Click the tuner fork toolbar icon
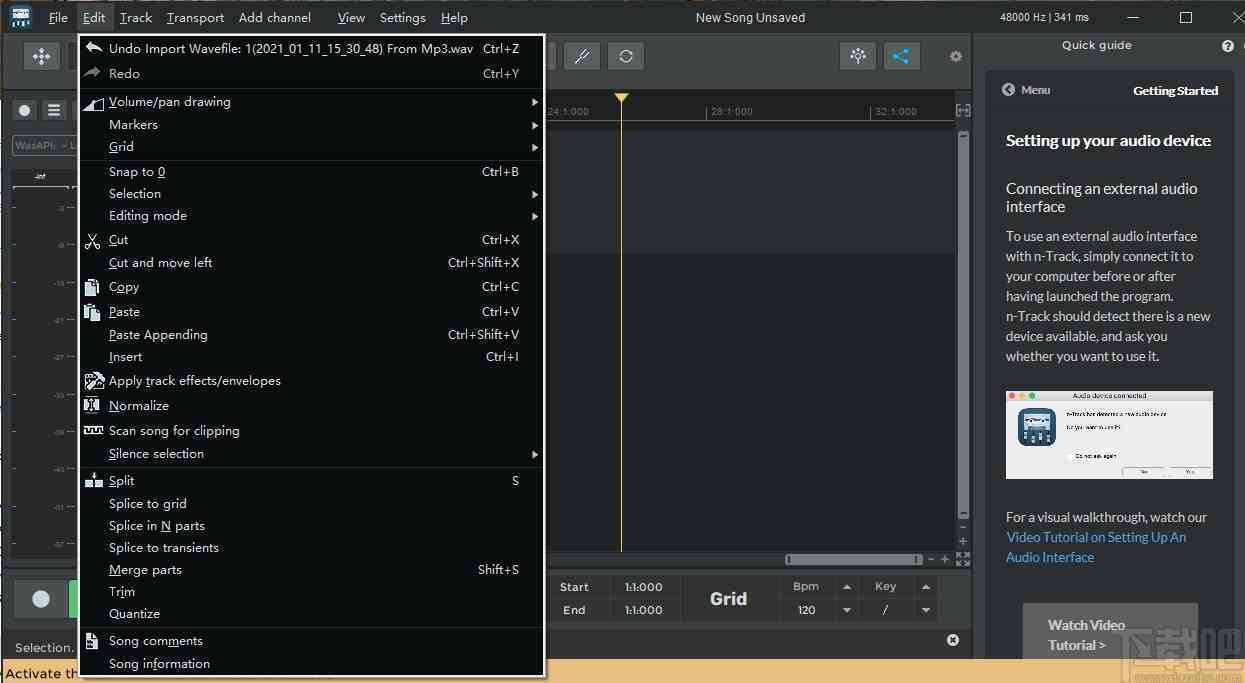Image resolution: width=1245 pixels, height=683 pixels. [582, 56]
